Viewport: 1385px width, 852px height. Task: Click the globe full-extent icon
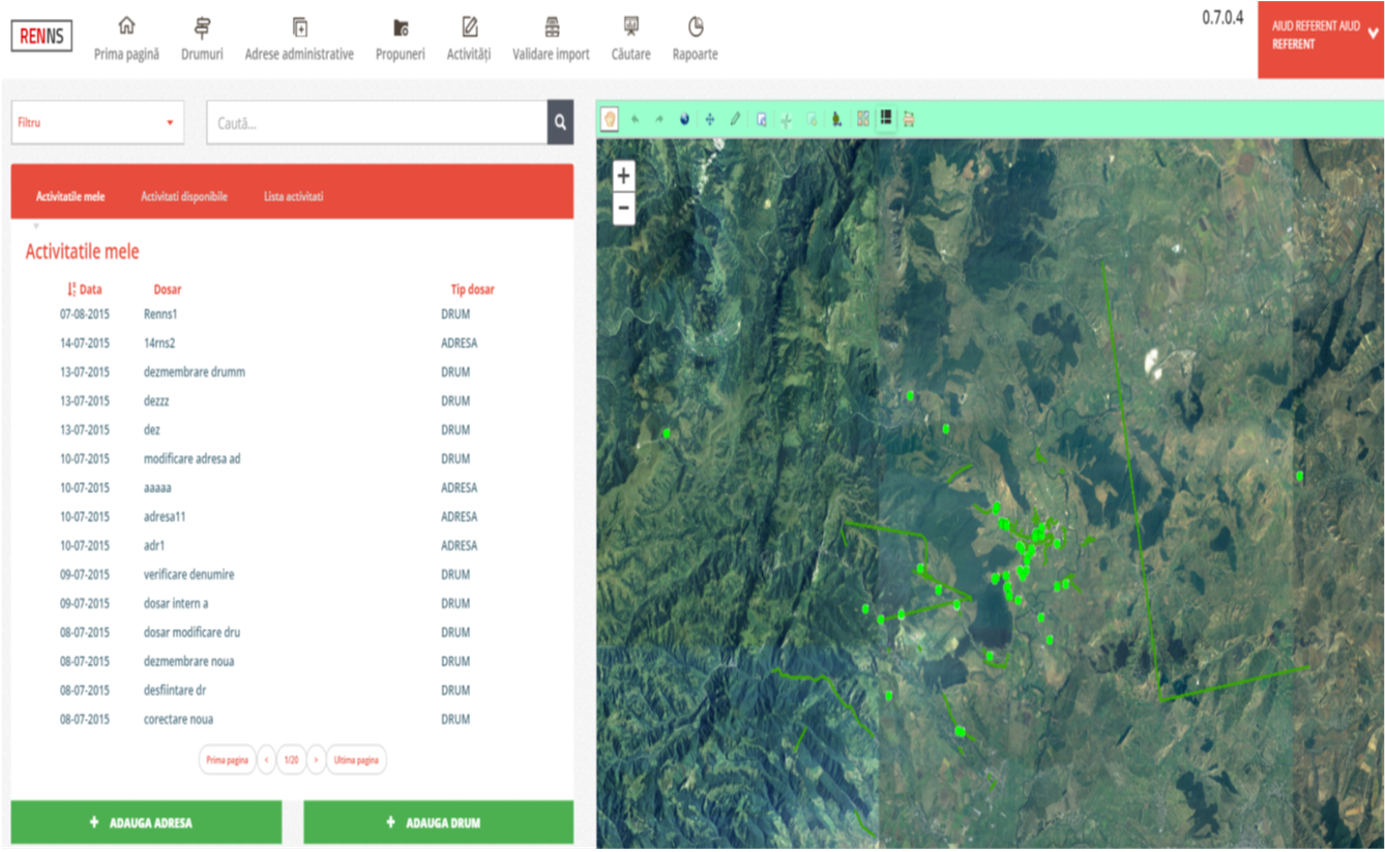click(x=684, y=119)
